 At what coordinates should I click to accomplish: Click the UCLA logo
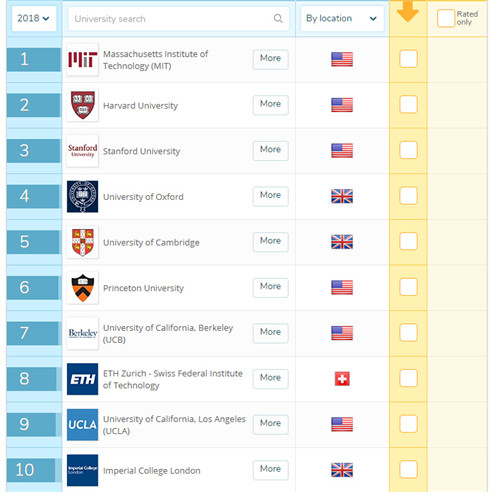pos(83,425)
